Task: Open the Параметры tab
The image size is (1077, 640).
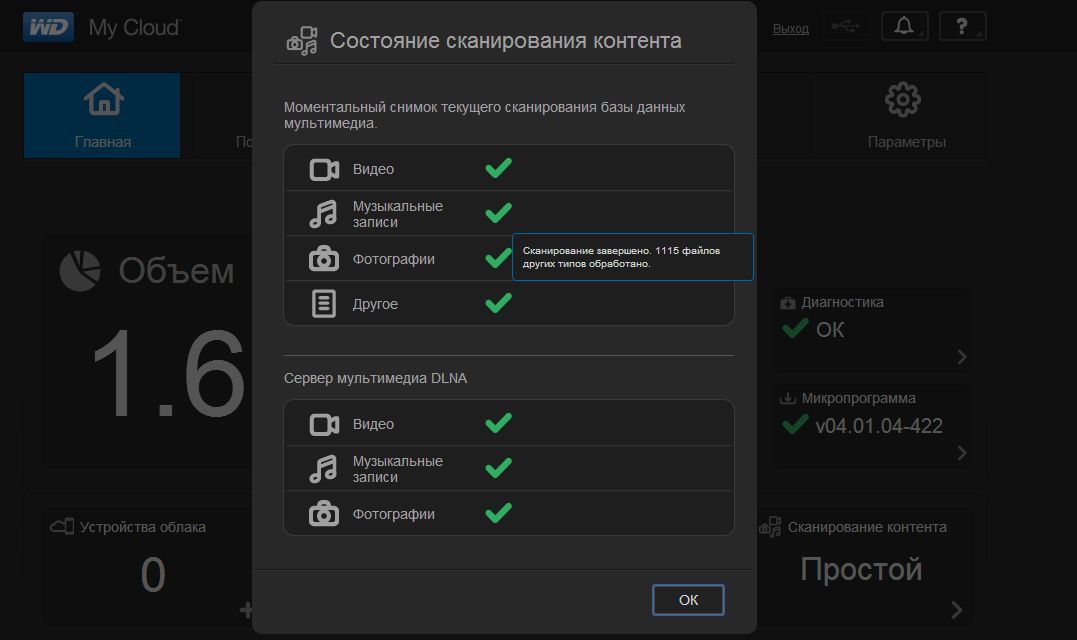Action: pos(901,115)
